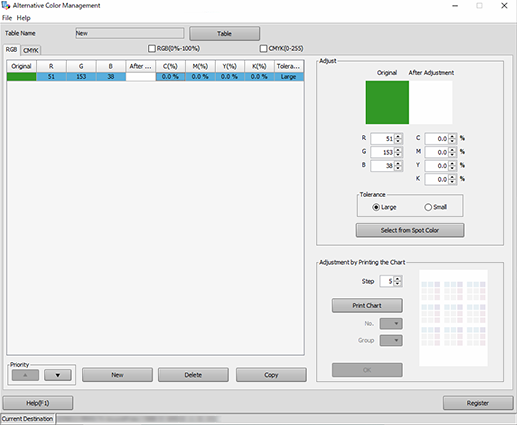This screenshot has width=517, height=425.
Task: Open the File menu
Action: click(x=7, y=18)
